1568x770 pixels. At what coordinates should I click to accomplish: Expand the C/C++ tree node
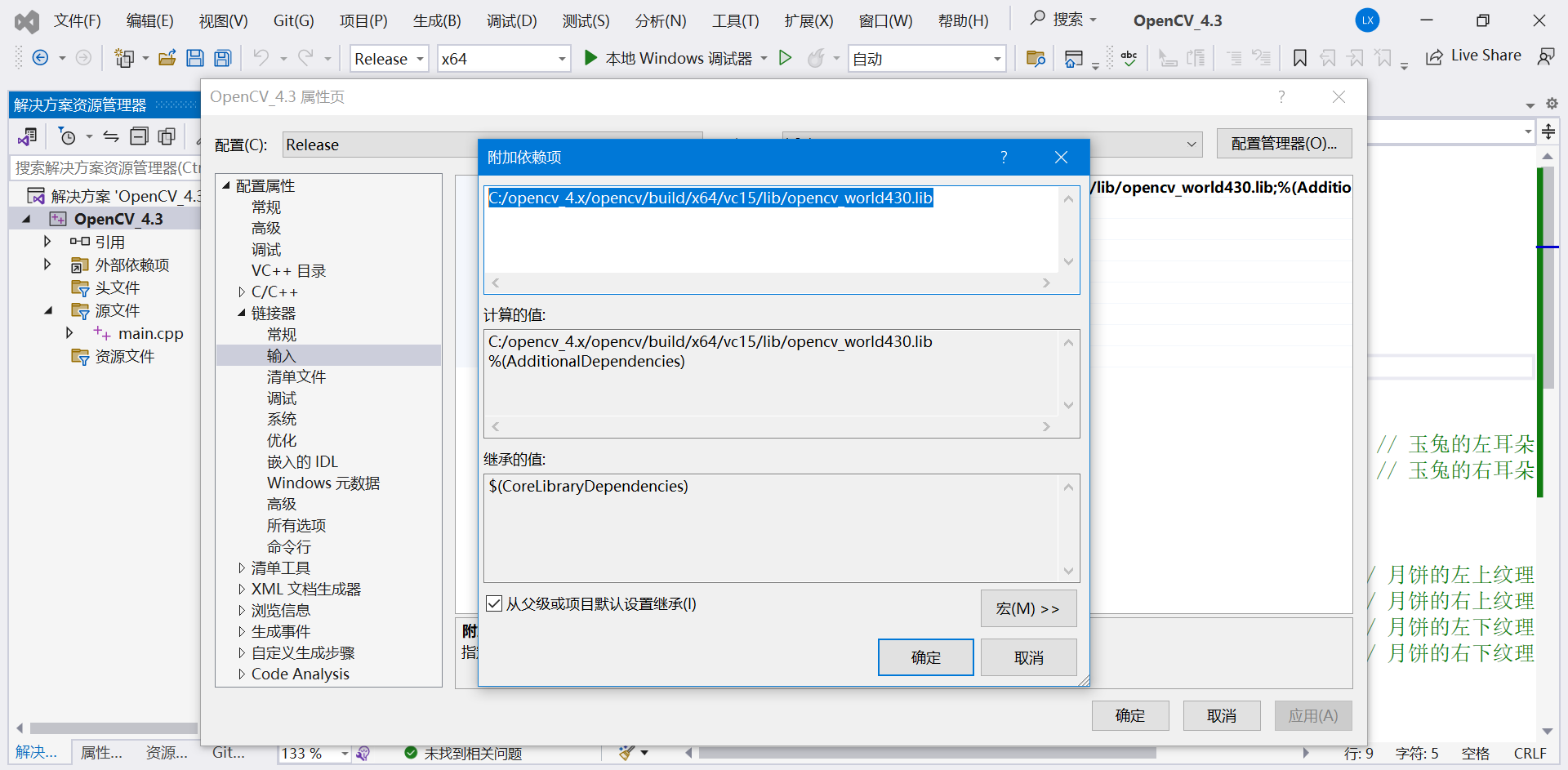242,292
